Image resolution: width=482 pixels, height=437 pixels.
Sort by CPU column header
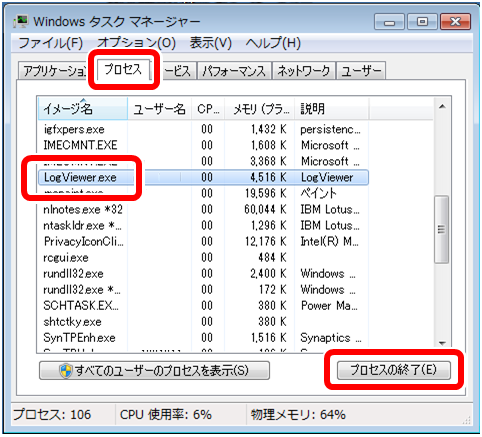point(208,108)
